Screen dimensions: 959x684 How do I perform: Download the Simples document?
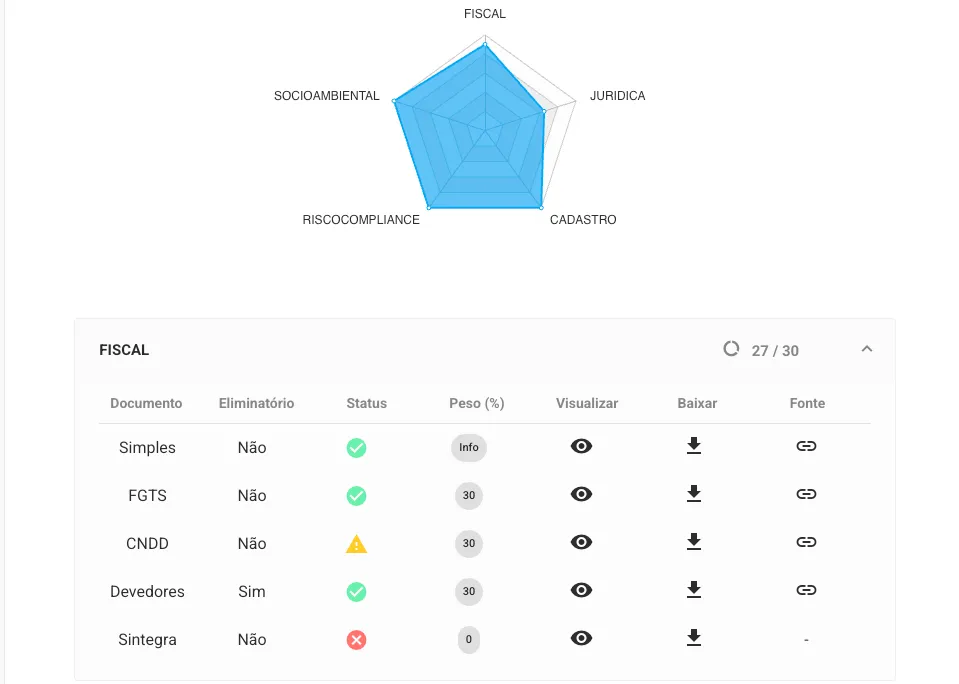pos(694,446)
